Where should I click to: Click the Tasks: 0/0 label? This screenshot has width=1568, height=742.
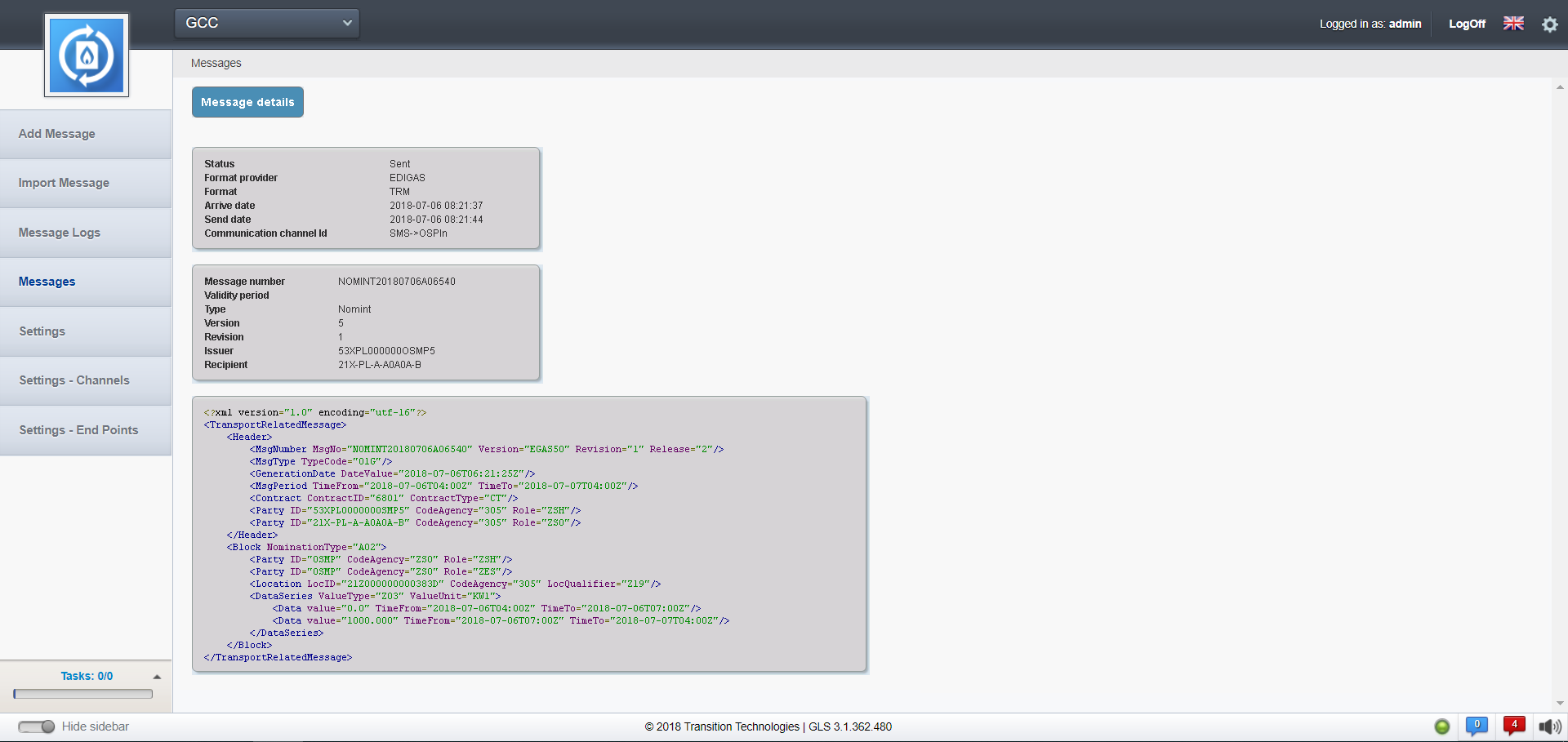[87, 676]
